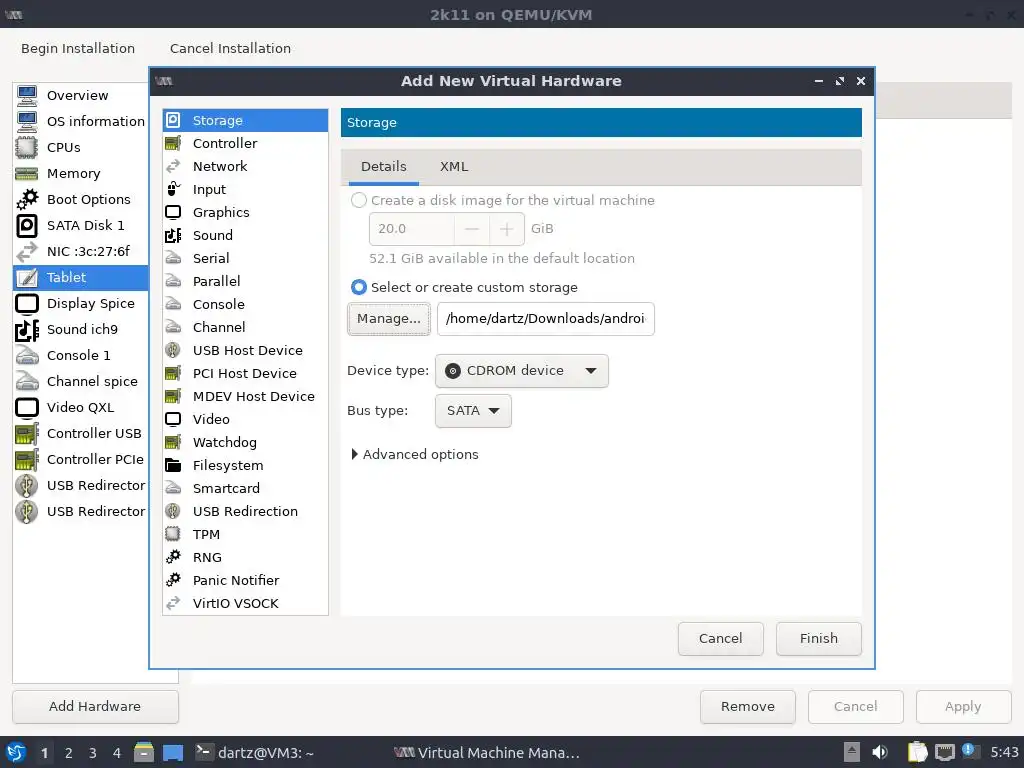Increase disk size with plus button
This screenshot has height=768, width=1024.
tap(506, 229)
